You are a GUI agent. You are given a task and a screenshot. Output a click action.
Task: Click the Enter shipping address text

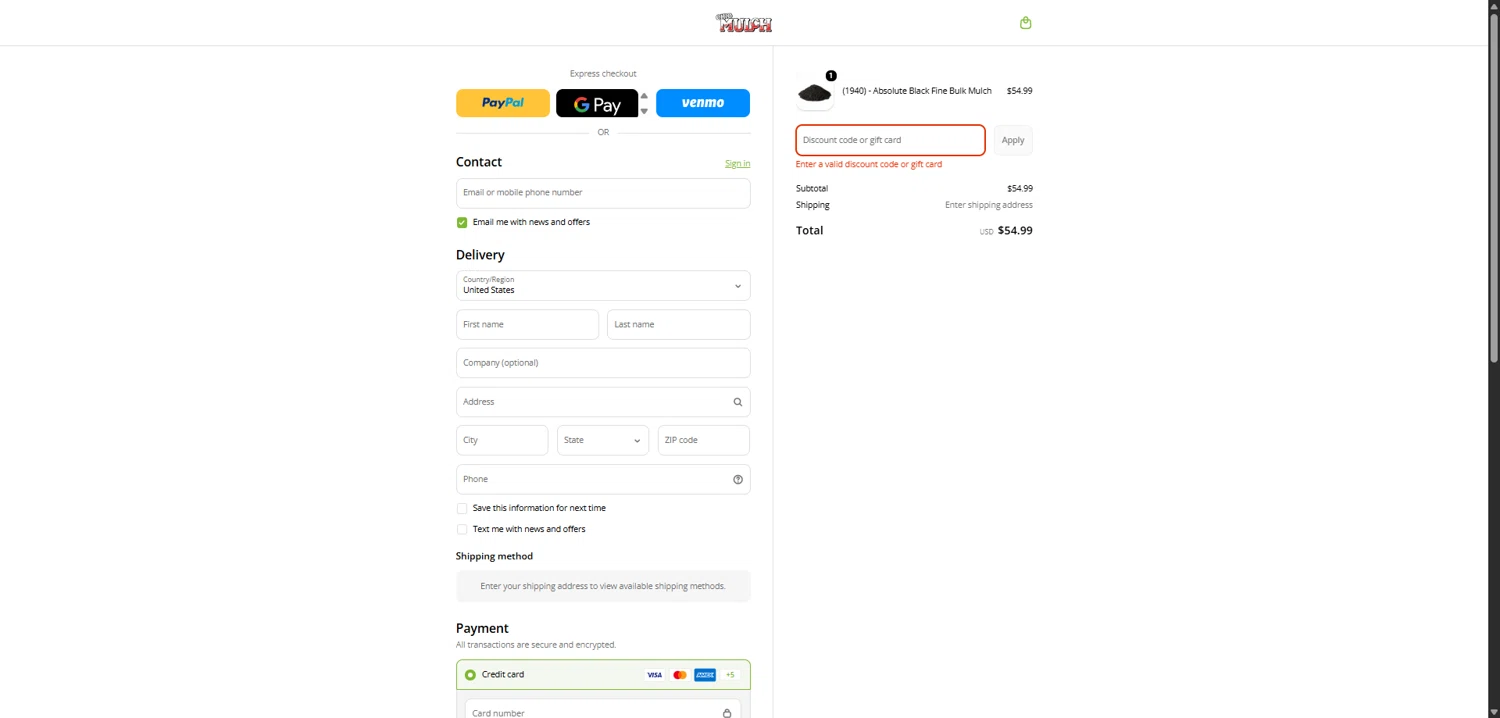coord(989,205)
